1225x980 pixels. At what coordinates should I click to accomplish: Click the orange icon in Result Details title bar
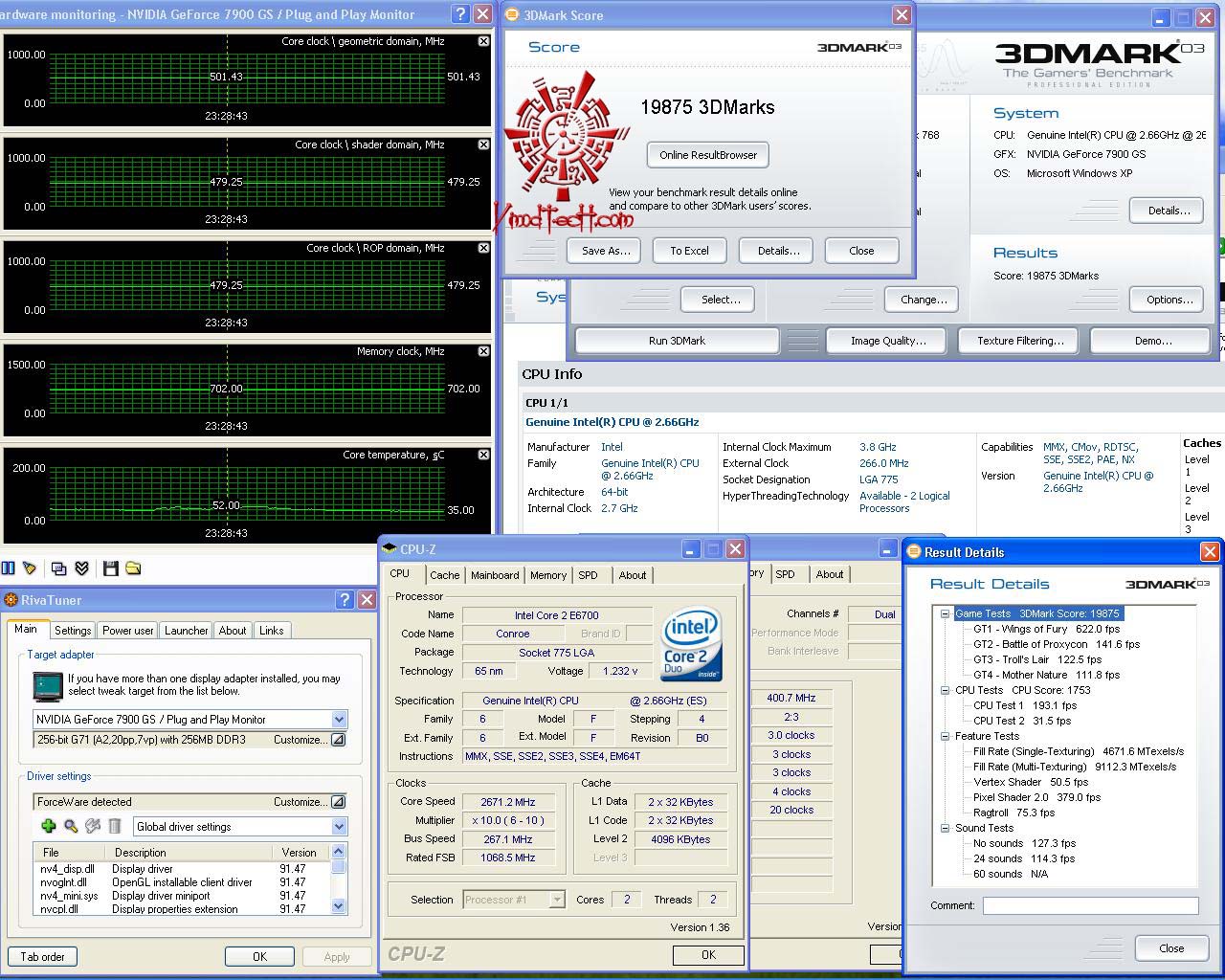914,551
